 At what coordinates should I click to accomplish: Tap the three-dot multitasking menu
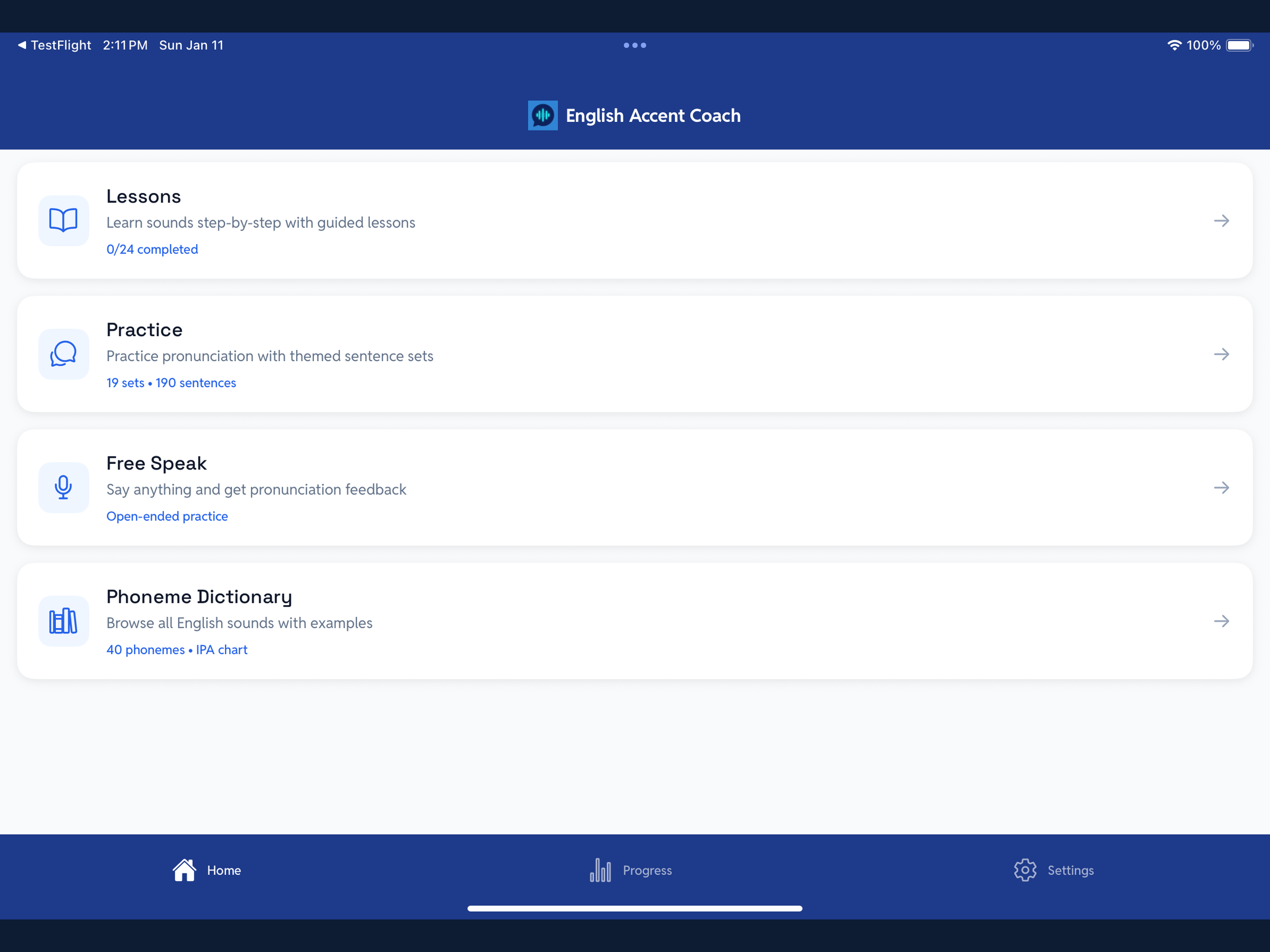(x=635, y=45)
